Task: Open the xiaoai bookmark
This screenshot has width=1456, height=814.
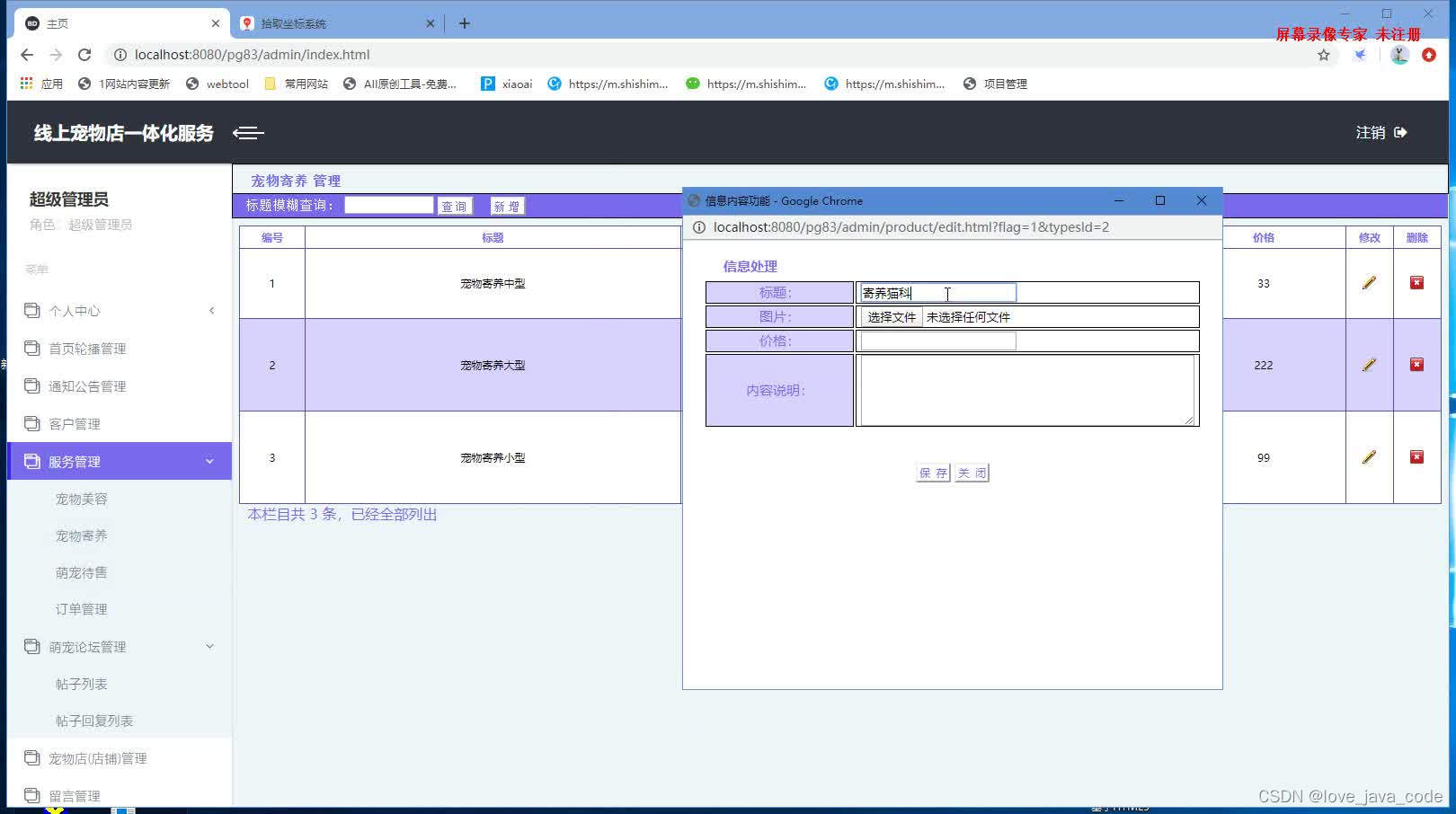Action: (x=506, y=84)
